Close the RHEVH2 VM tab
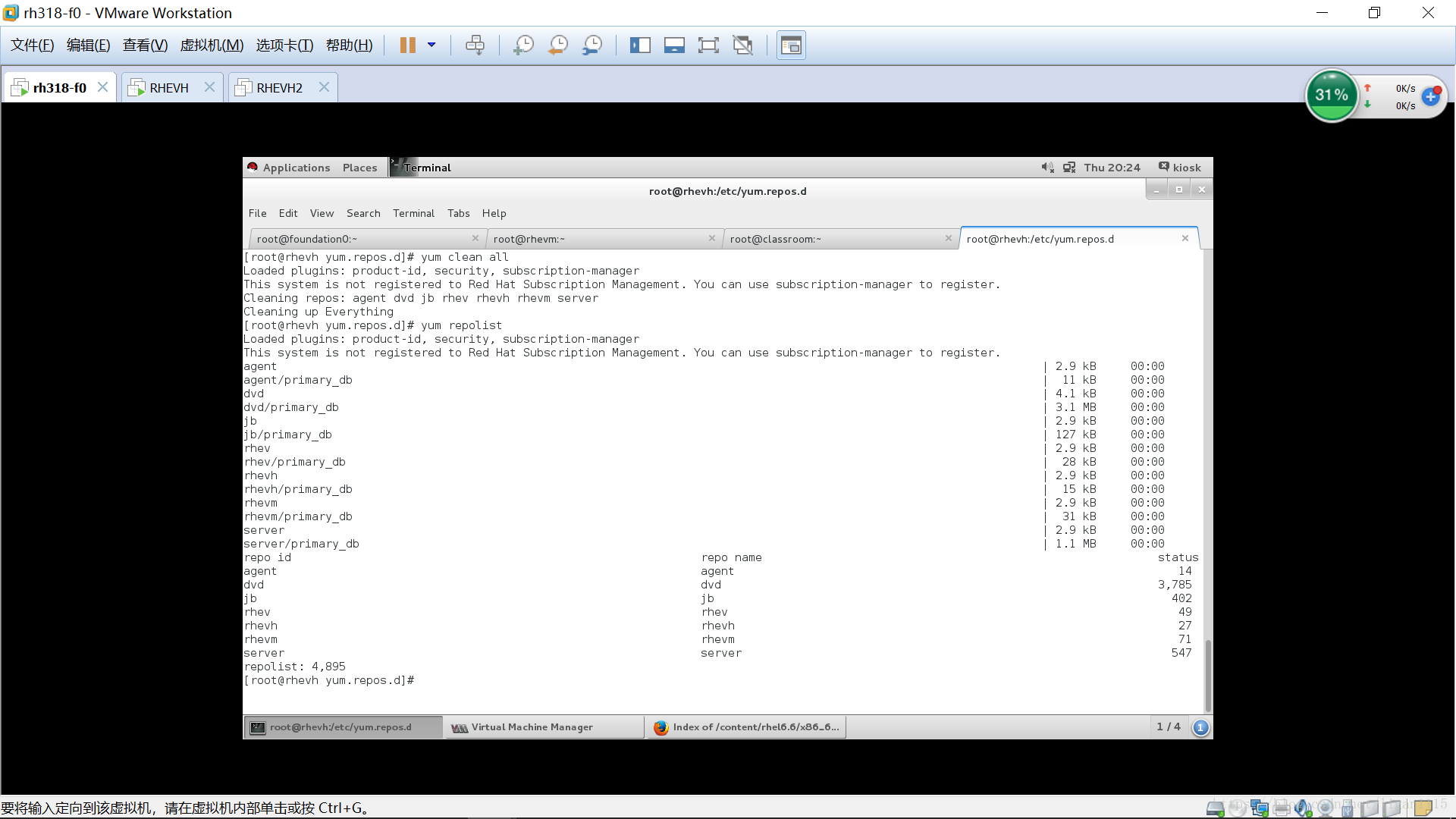Screen dimensions: 1456x819 point(324,87)
